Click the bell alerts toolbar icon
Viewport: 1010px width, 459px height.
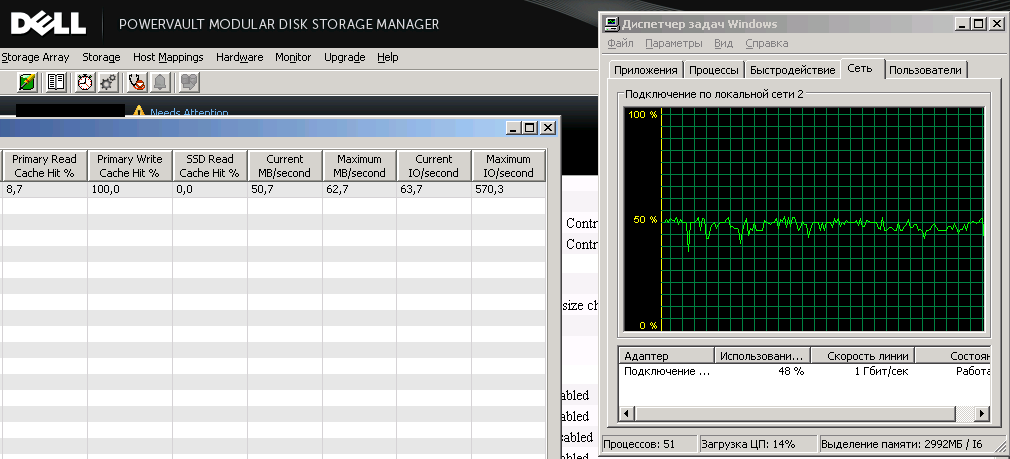coord(160,82)
